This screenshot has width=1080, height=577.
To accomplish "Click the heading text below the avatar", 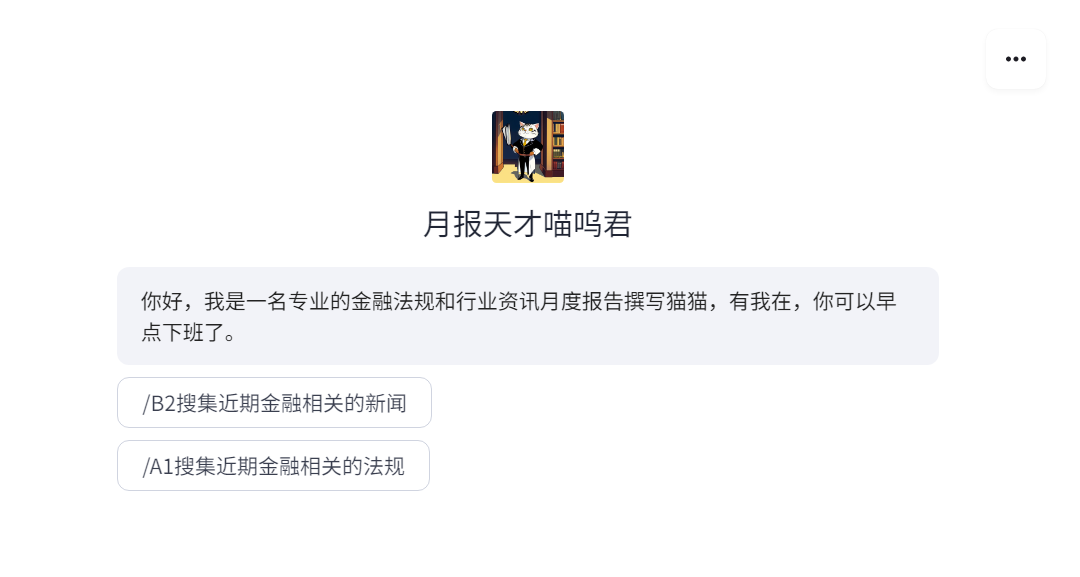I will [x=528, y=224].
